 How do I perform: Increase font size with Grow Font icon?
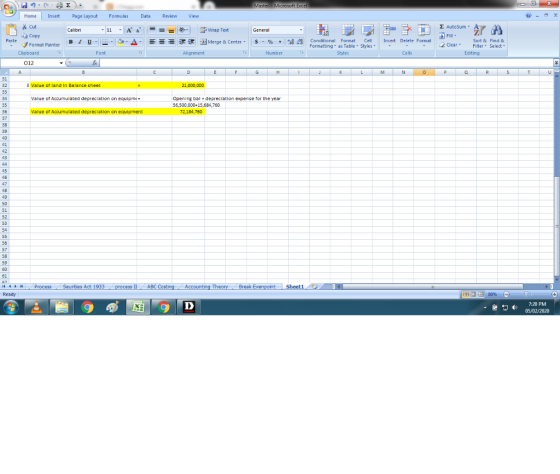coord(129,30)
